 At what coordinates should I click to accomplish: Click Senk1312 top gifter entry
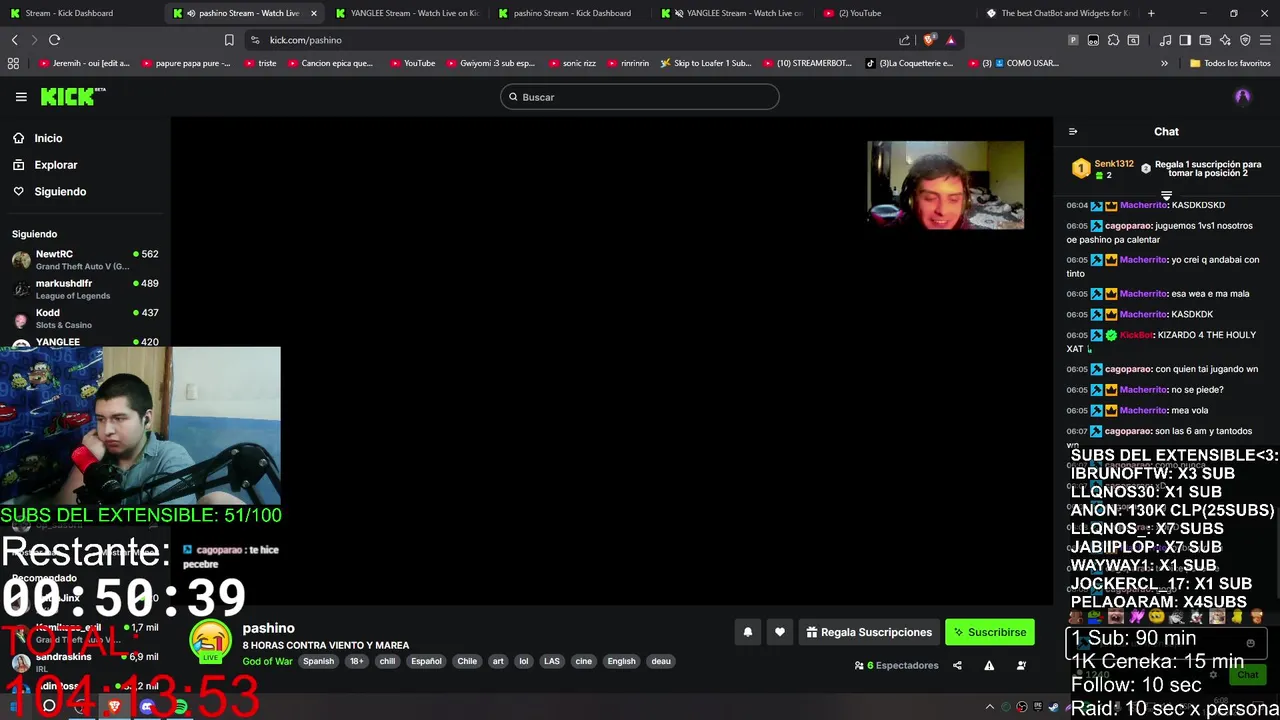[1103, 169]
